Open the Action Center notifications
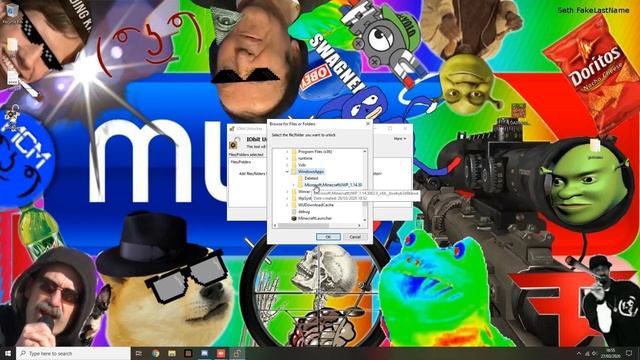 pos(629,353)
